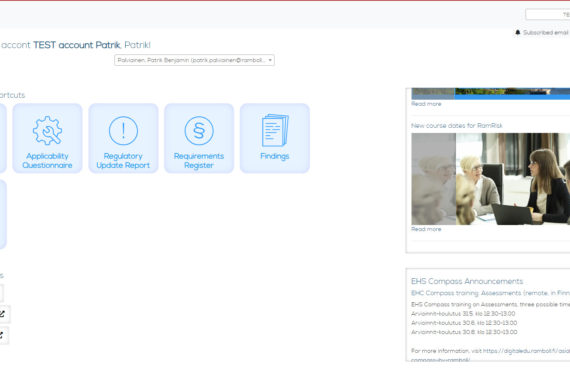This screenshot has width=570, height=380.
Task: Expand the Palviainen, Patrik Benjamin user dropdown
Action: click(194, 60)
